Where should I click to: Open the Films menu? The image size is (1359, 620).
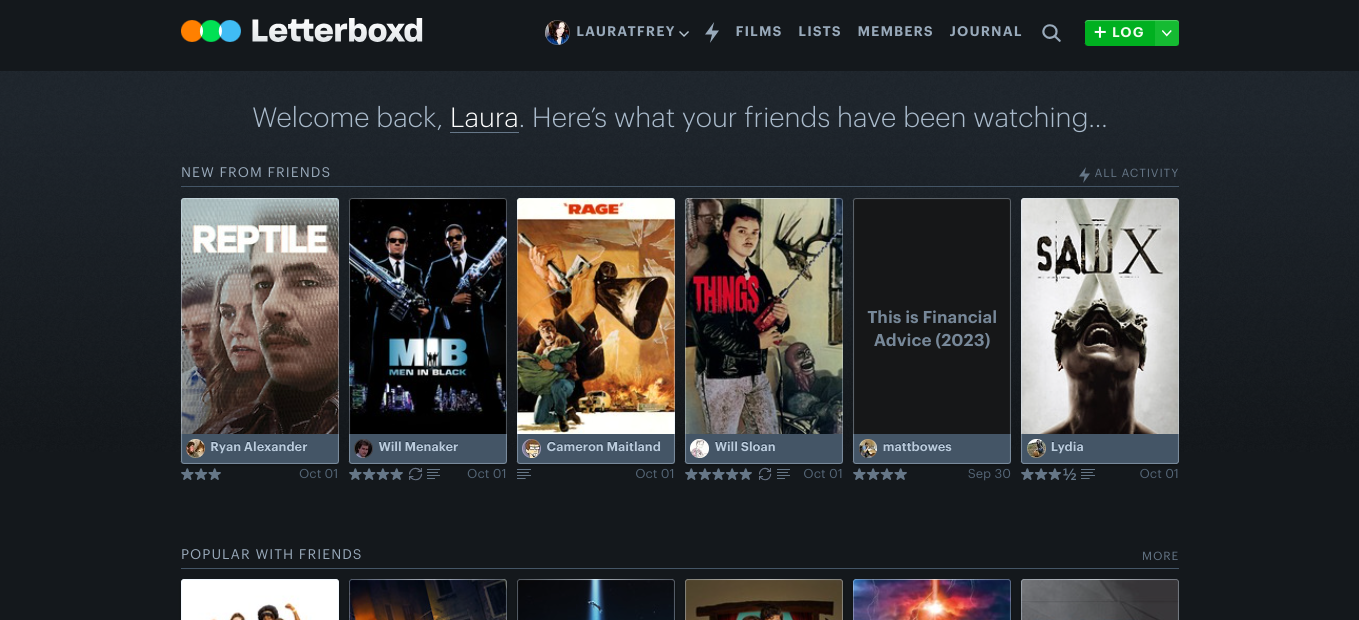coord(758,32)
